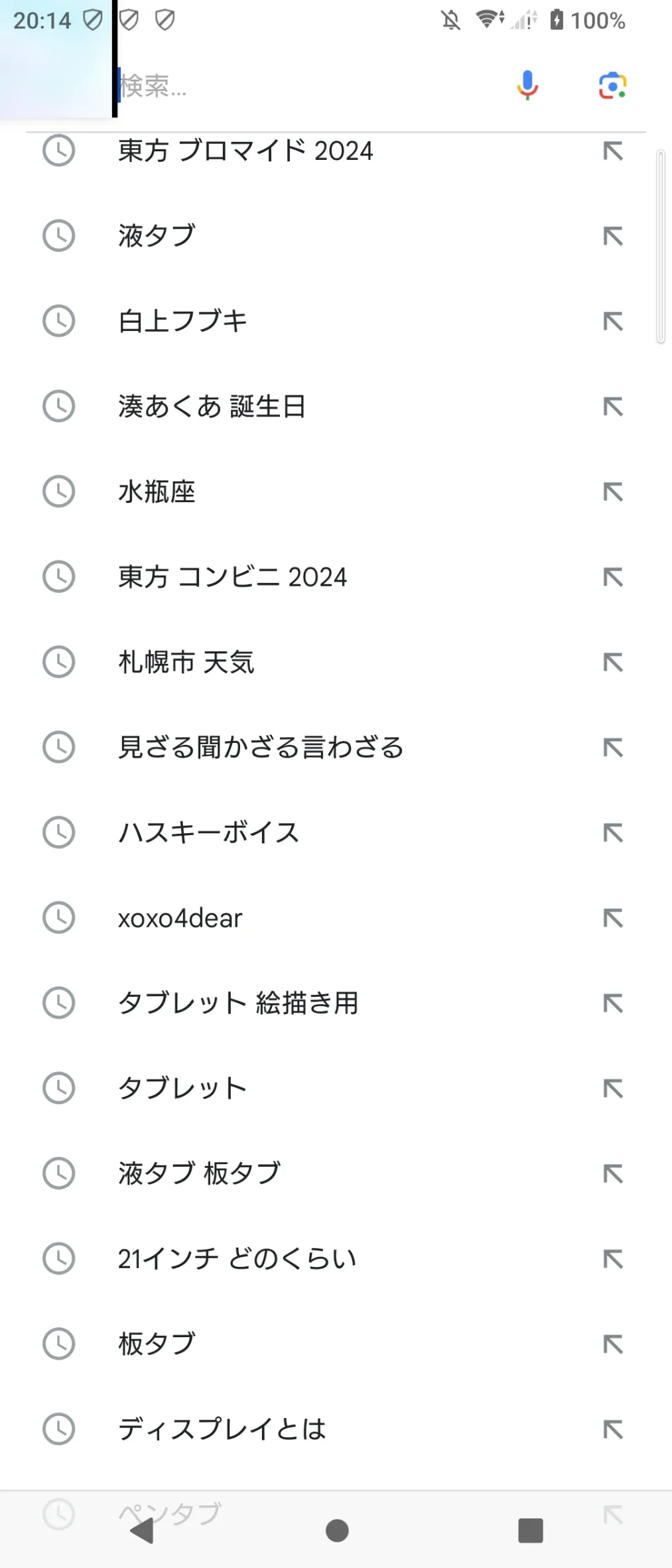
Task: Tap the voice search microphone icon
Action: (527, 86)
